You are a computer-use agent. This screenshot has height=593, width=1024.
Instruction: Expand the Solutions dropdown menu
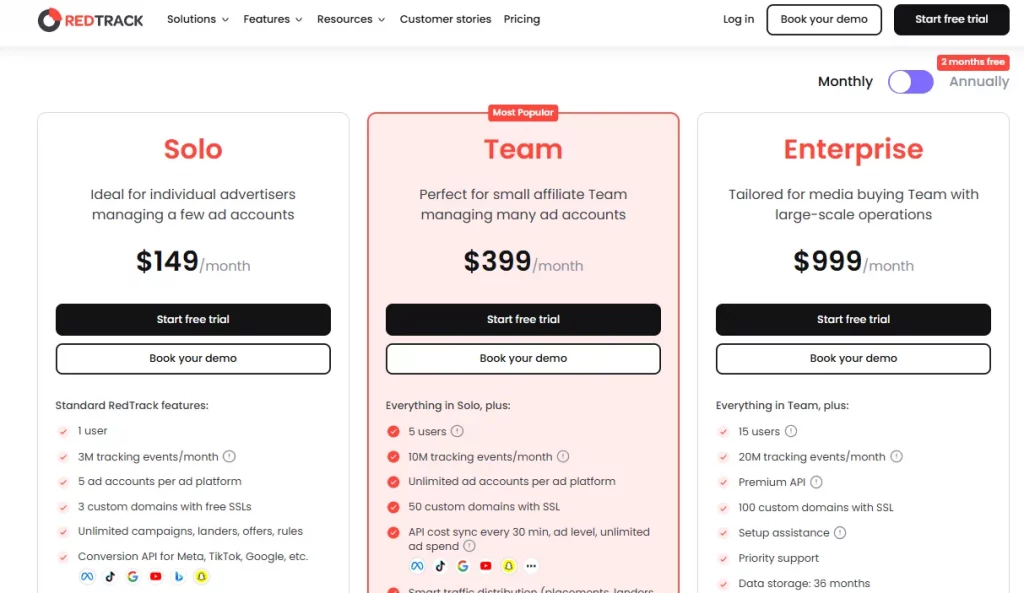197,19
